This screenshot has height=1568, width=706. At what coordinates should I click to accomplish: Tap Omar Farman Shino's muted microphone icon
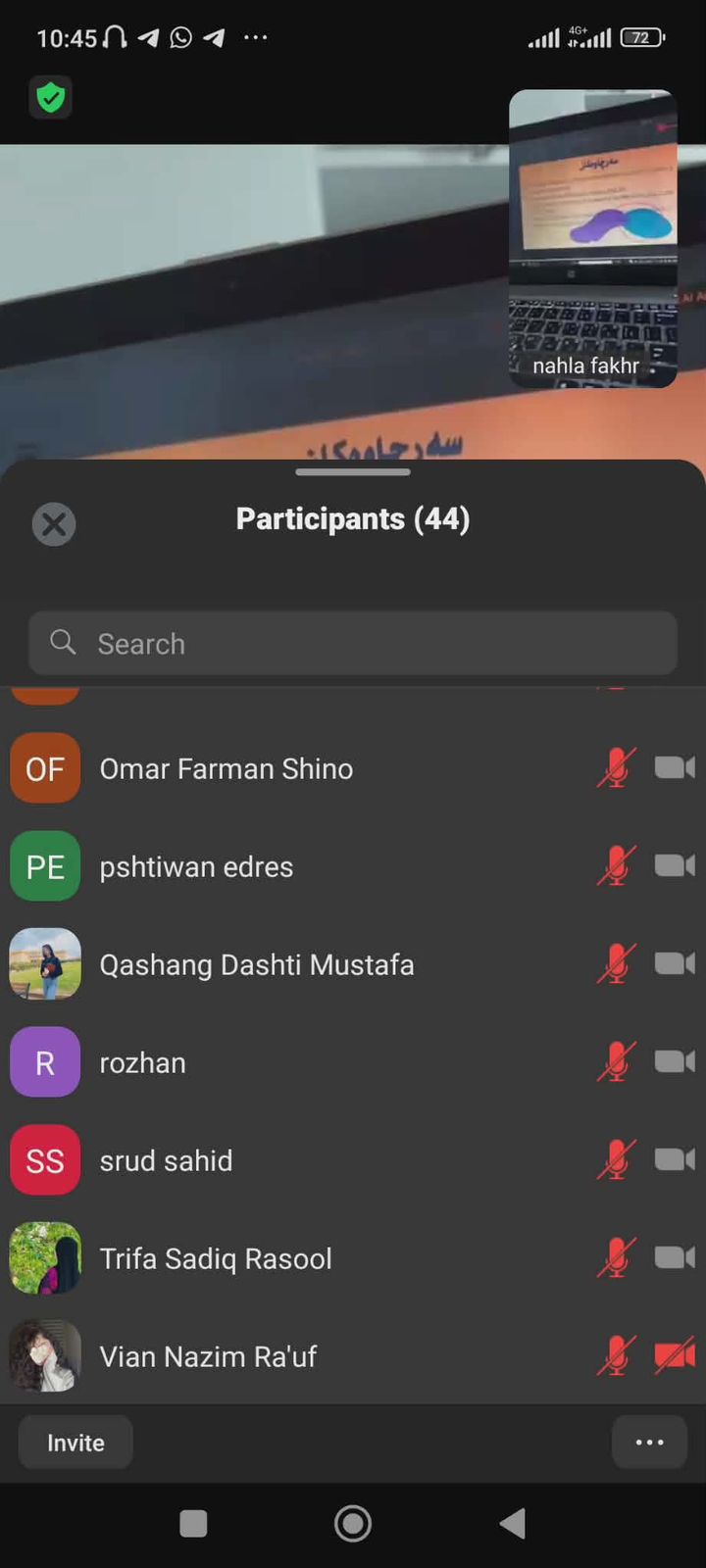pos(616,768)
